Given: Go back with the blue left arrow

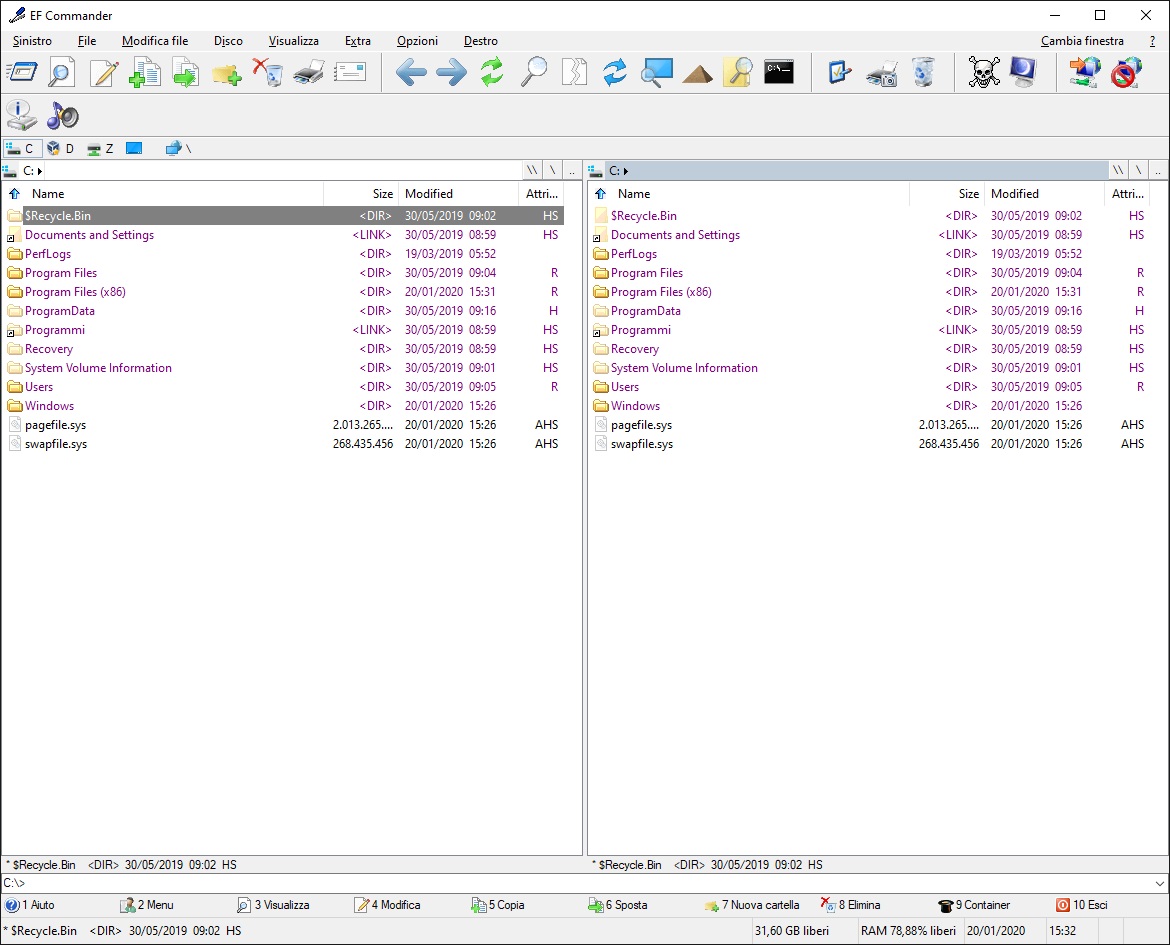Looking at the screenshot, I should tap(410, 72).
